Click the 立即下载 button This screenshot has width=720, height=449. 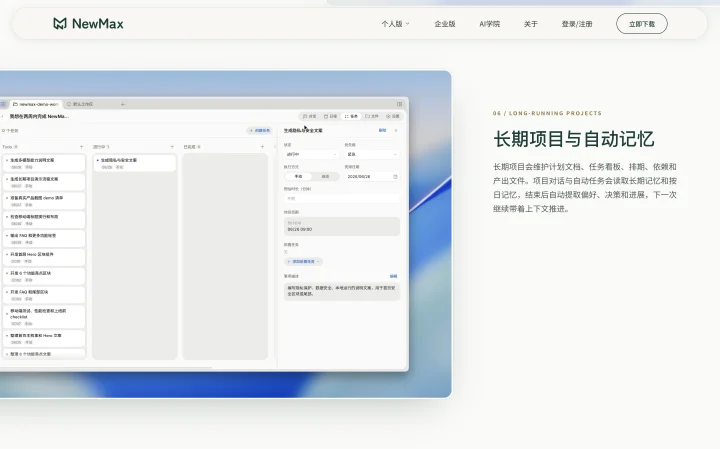point(641,24)
